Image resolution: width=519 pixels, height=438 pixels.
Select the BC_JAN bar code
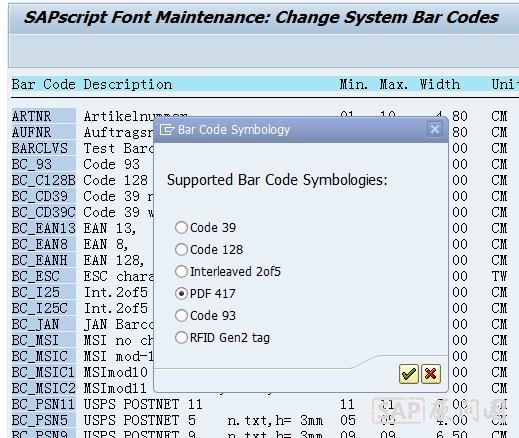[44, 324]
